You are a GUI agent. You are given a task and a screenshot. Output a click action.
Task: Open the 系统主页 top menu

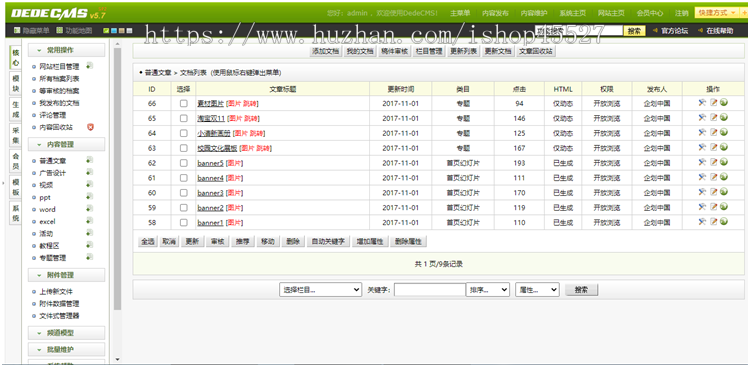[x=573, y=13]
